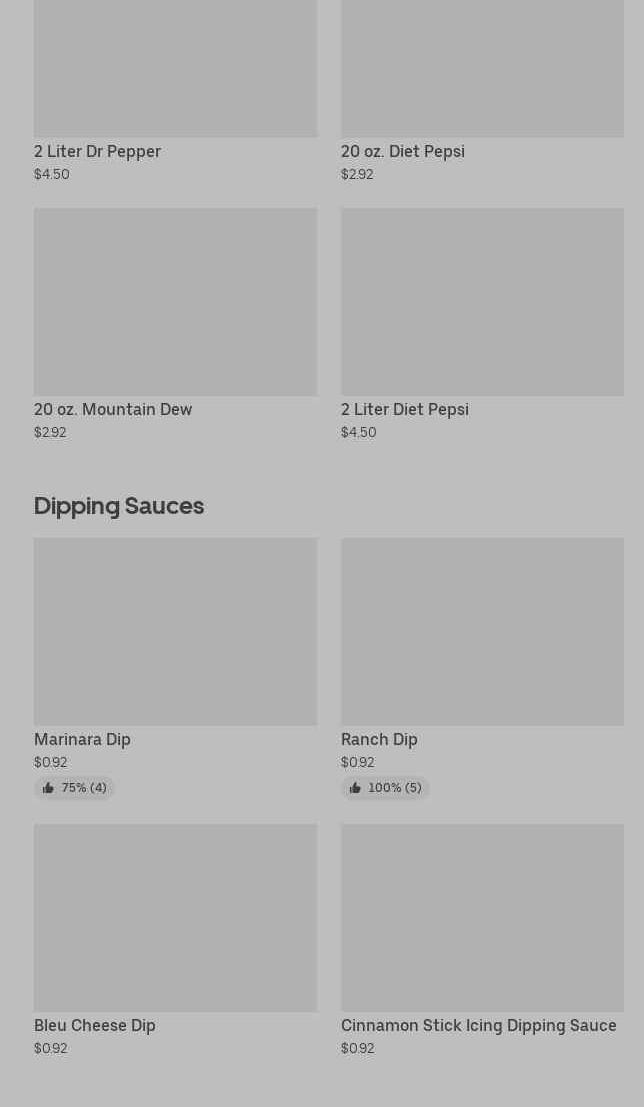
Task: Open the 2 Liter Diet Pepsi title
Action: pyautogui.click(x=404, y=410)
